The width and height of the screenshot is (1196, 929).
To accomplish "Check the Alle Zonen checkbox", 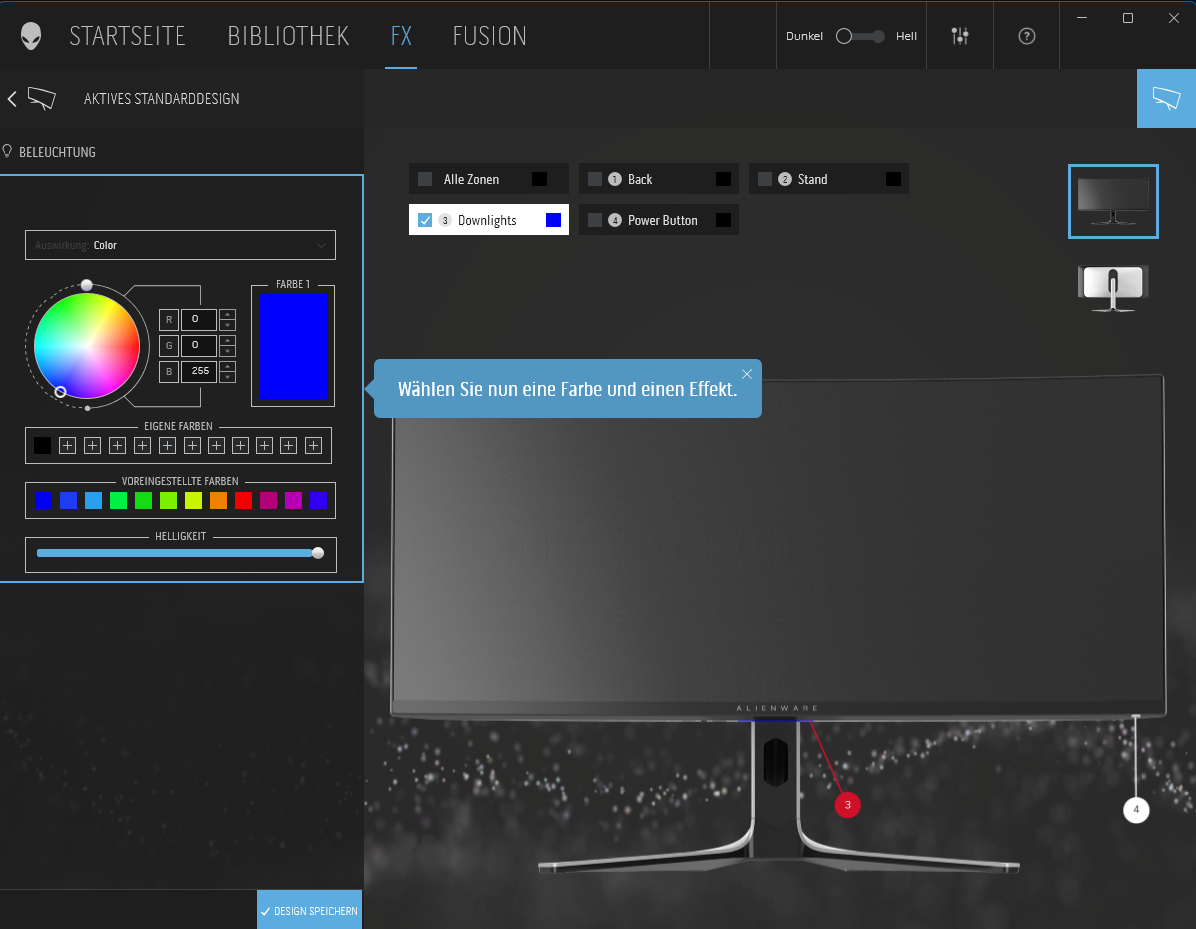I will point(426,179).
